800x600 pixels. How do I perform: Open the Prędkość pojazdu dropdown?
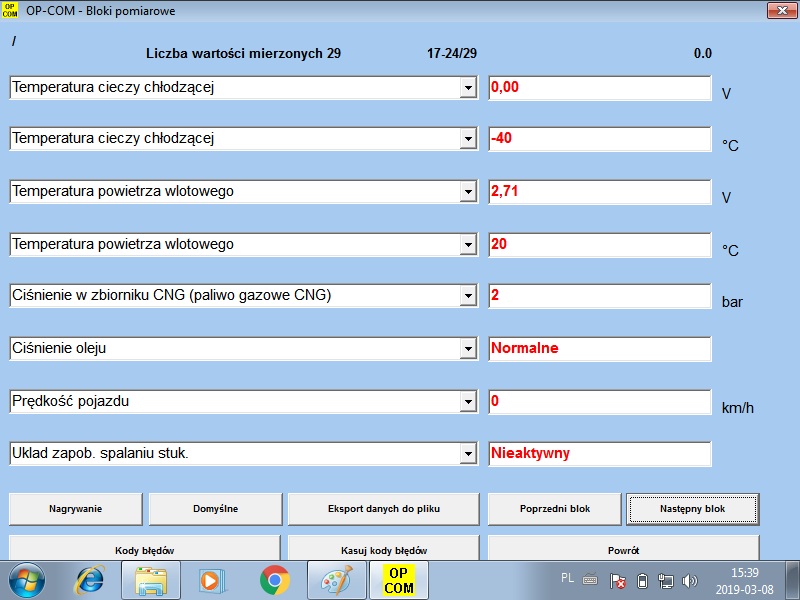pyautogui.click(x=467, y=402)
